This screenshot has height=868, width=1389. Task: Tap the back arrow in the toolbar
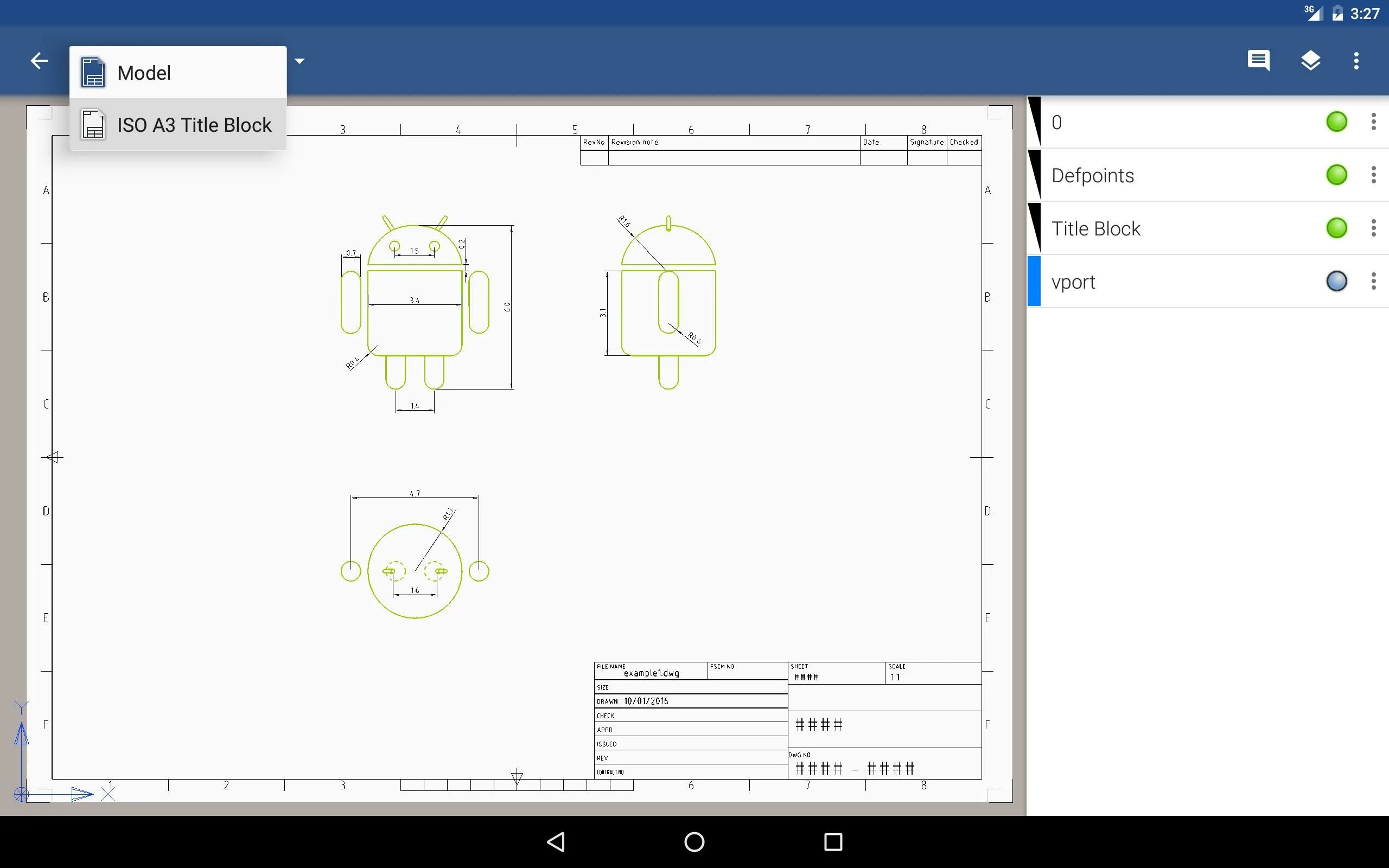39,60
